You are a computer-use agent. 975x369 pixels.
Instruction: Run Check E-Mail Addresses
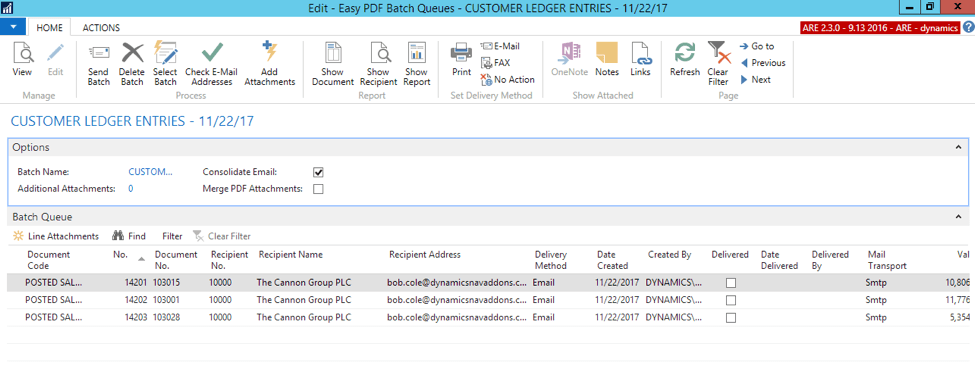[x=212, y=64]
